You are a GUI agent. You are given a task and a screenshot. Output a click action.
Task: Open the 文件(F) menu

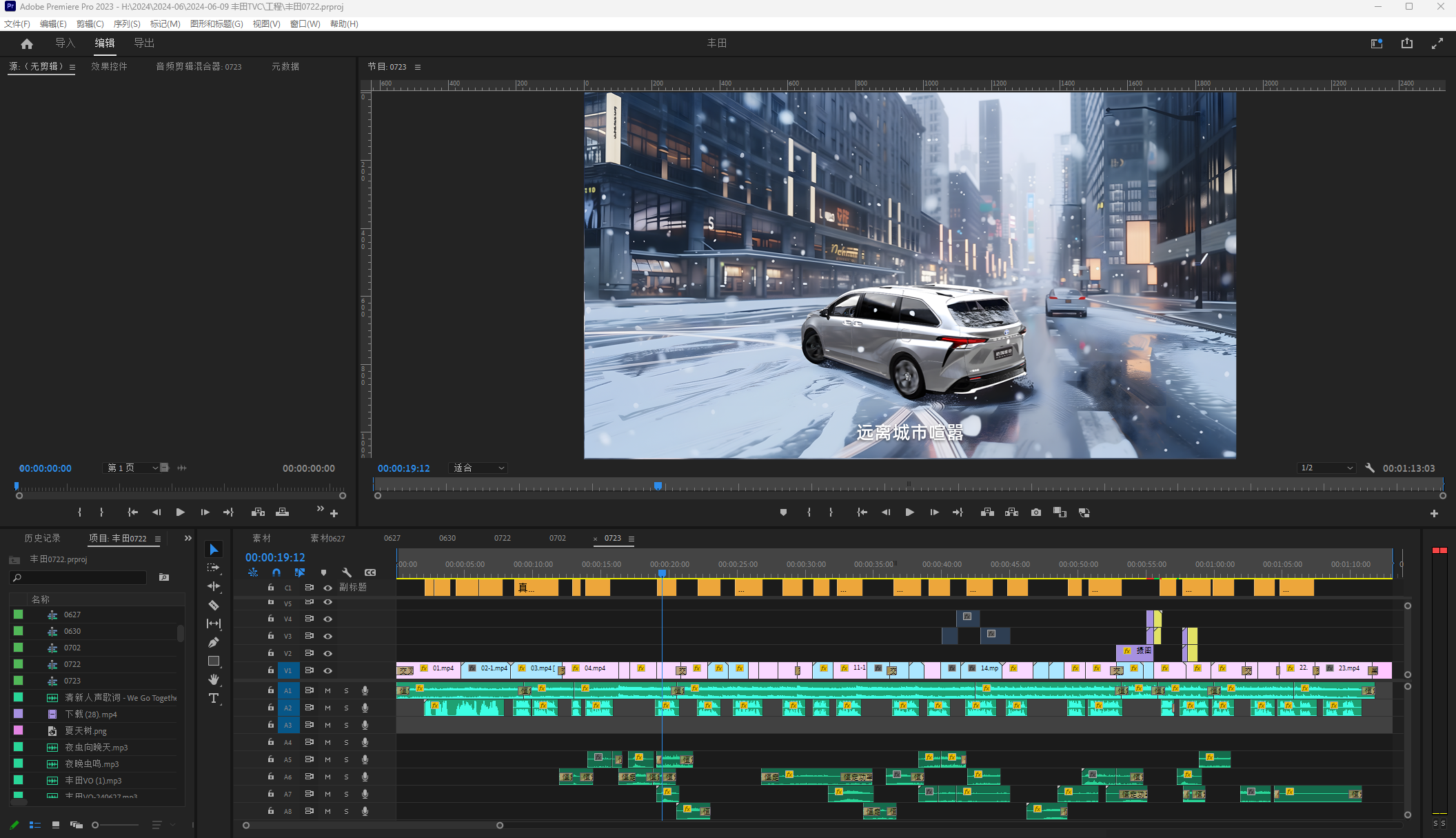pyautogui.click(x=17, y=23)
